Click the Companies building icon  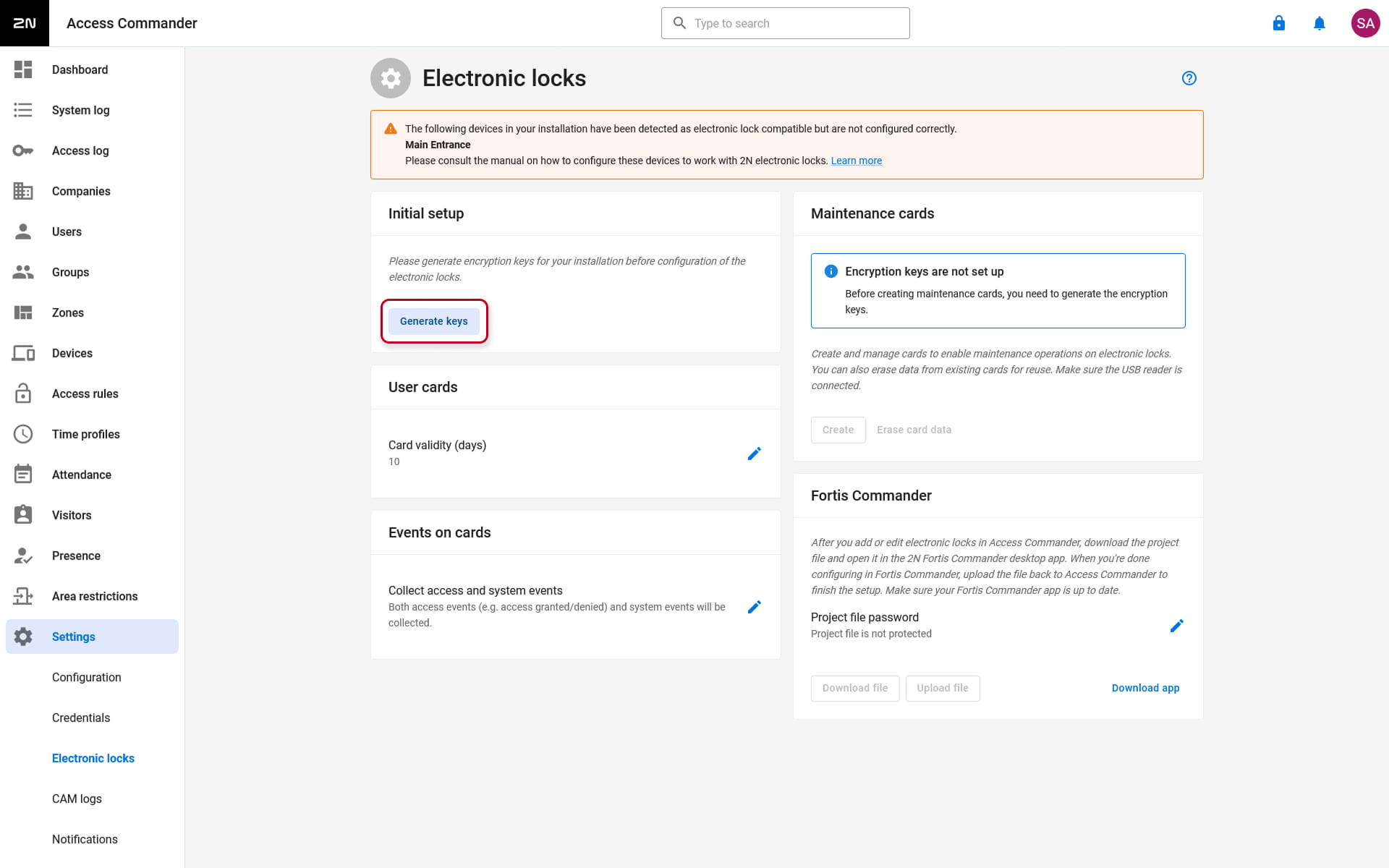pyautogui.click(x=23, y=191)
